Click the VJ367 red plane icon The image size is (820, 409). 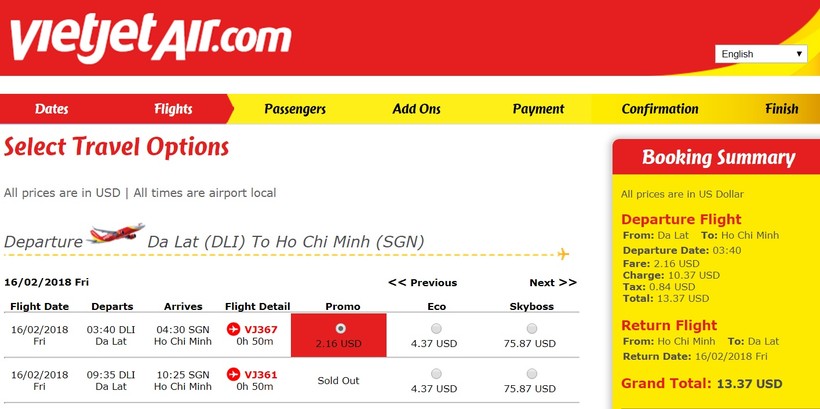pos(234,328)
